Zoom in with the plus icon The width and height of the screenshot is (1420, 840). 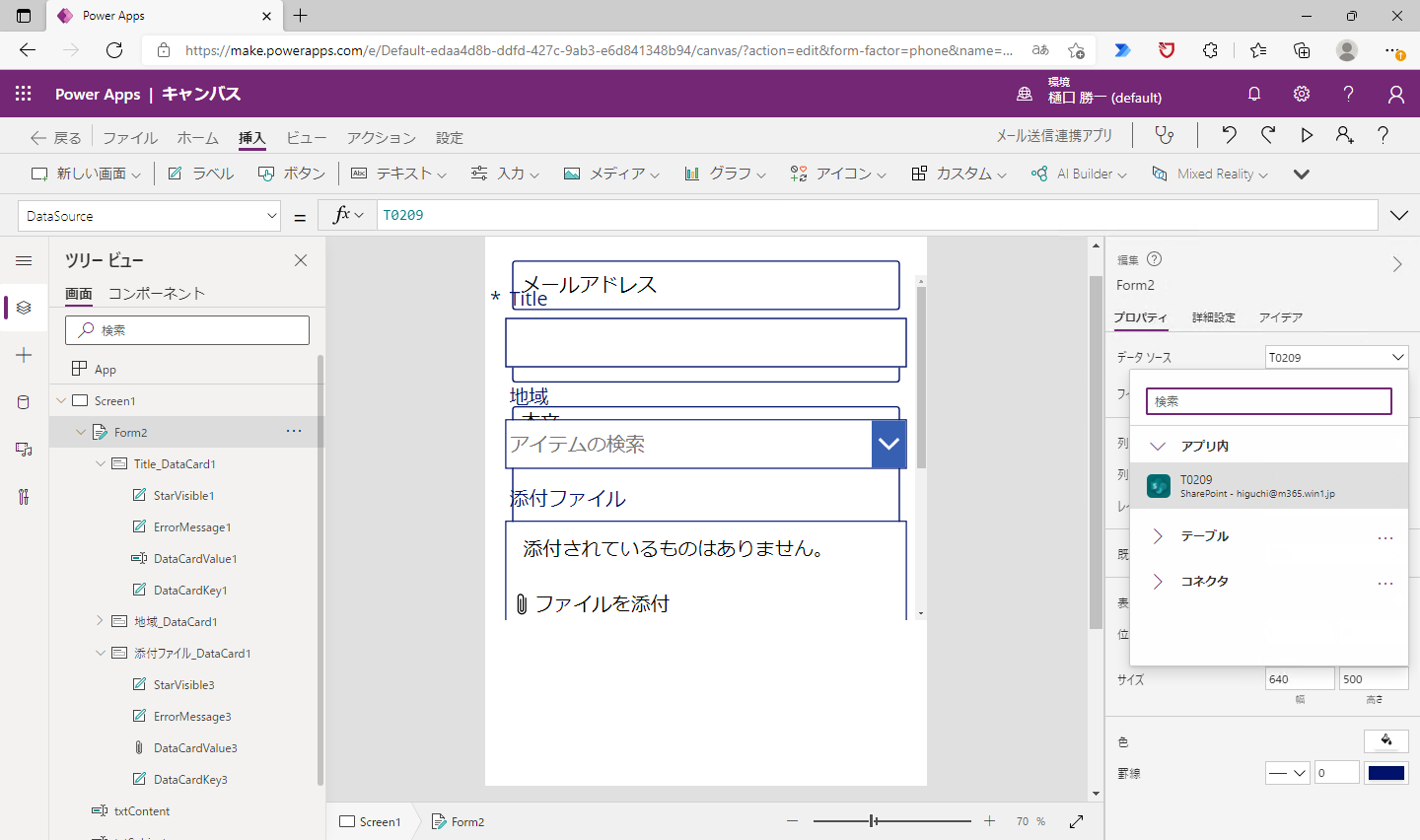point(990,821)
